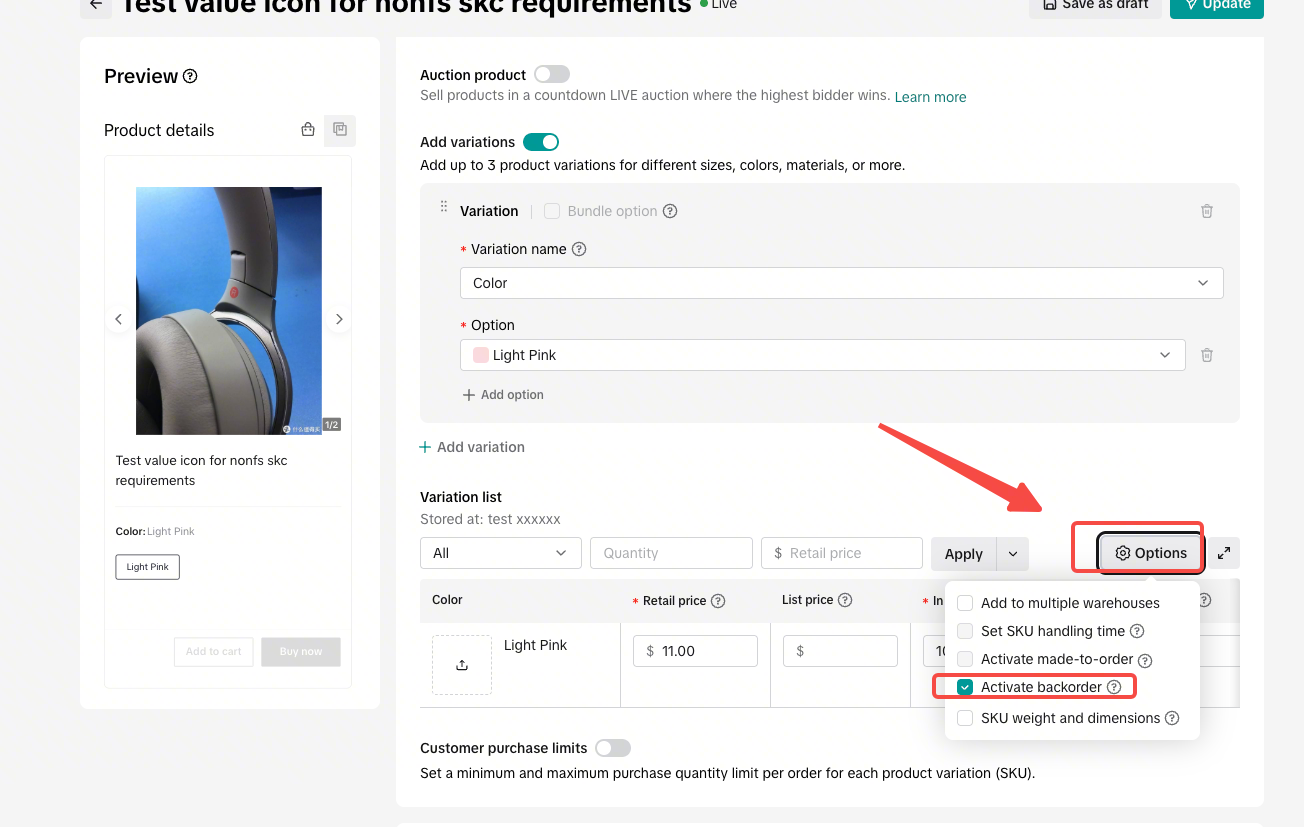Edit the Light Pink retail price field

695,651
